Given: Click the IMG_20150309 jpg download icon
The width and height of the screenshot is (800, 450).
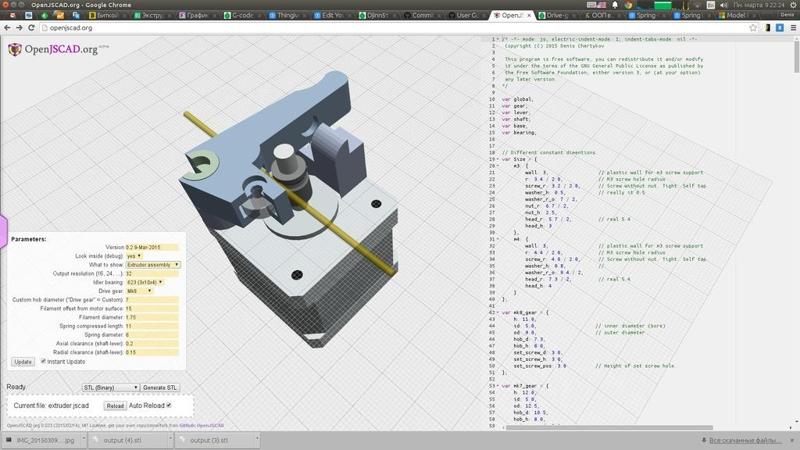Looking at the screenshot, I should click(x=10, y=440).
